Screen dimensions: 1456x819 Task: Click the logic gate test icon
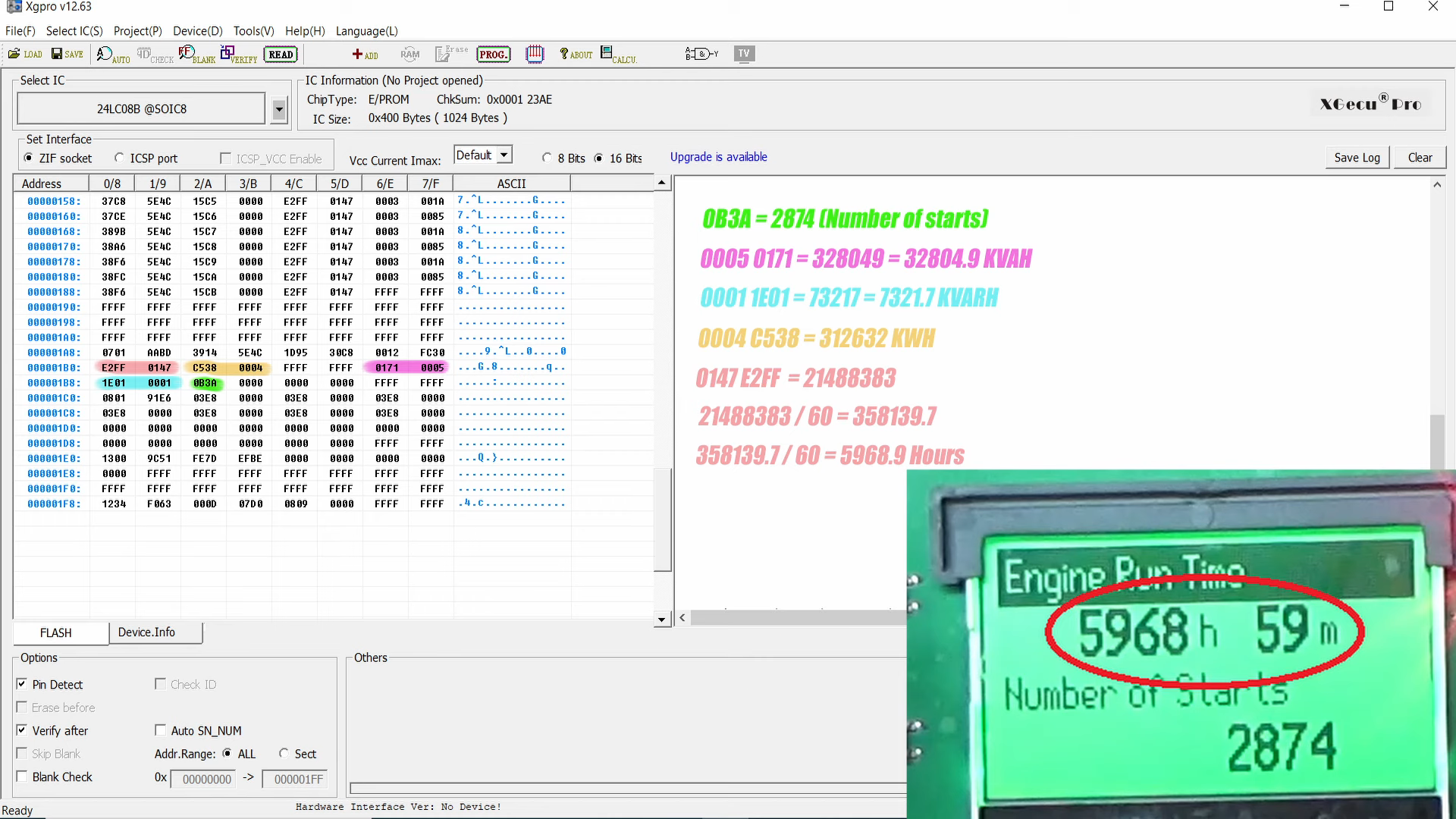pos(701,54)
